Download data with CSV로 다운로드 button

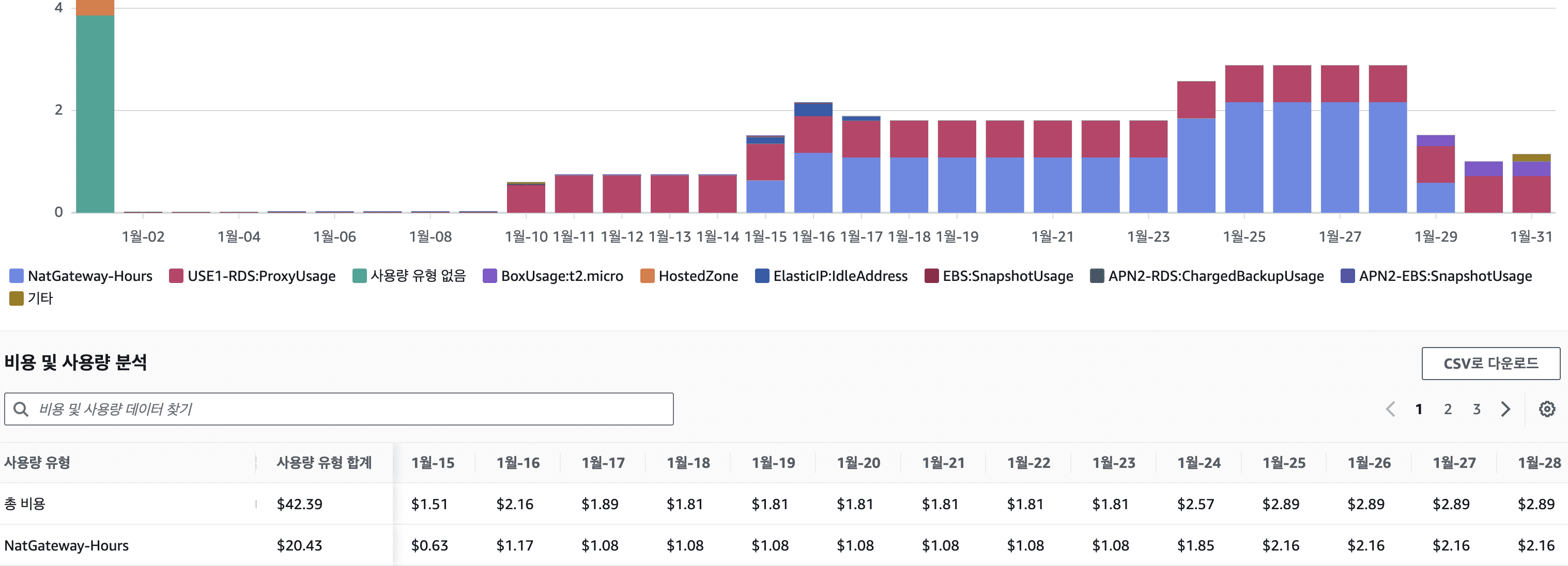(x=1490, y=364)
